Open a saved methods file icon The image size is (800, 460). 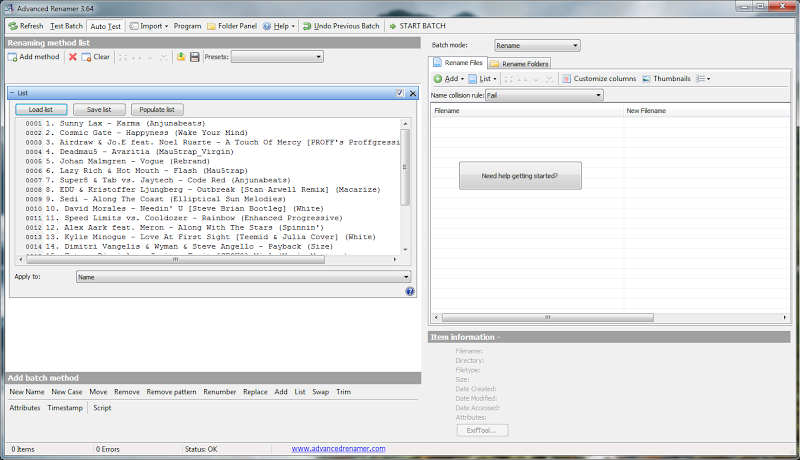181,57
